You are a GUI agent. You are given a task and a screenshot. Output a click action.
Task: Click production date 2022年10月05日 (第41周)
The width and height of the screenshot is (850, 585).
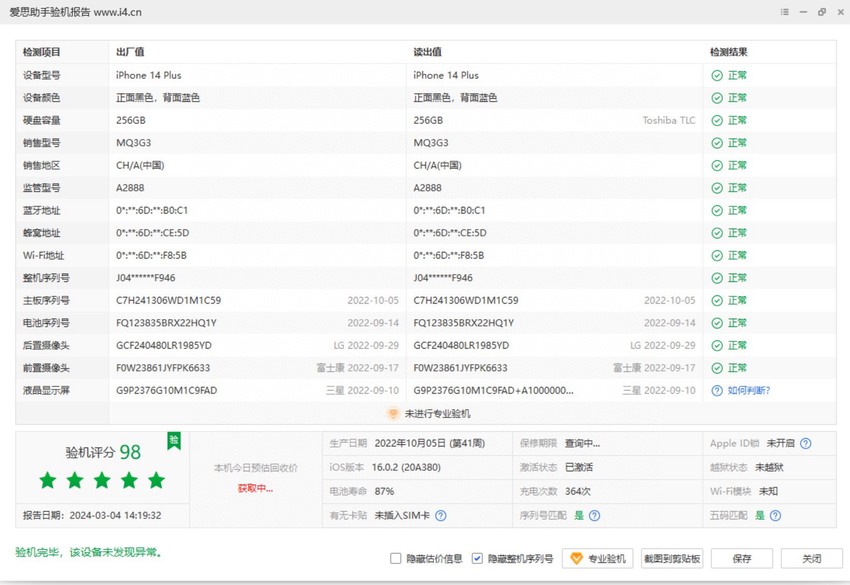(430, 443)
